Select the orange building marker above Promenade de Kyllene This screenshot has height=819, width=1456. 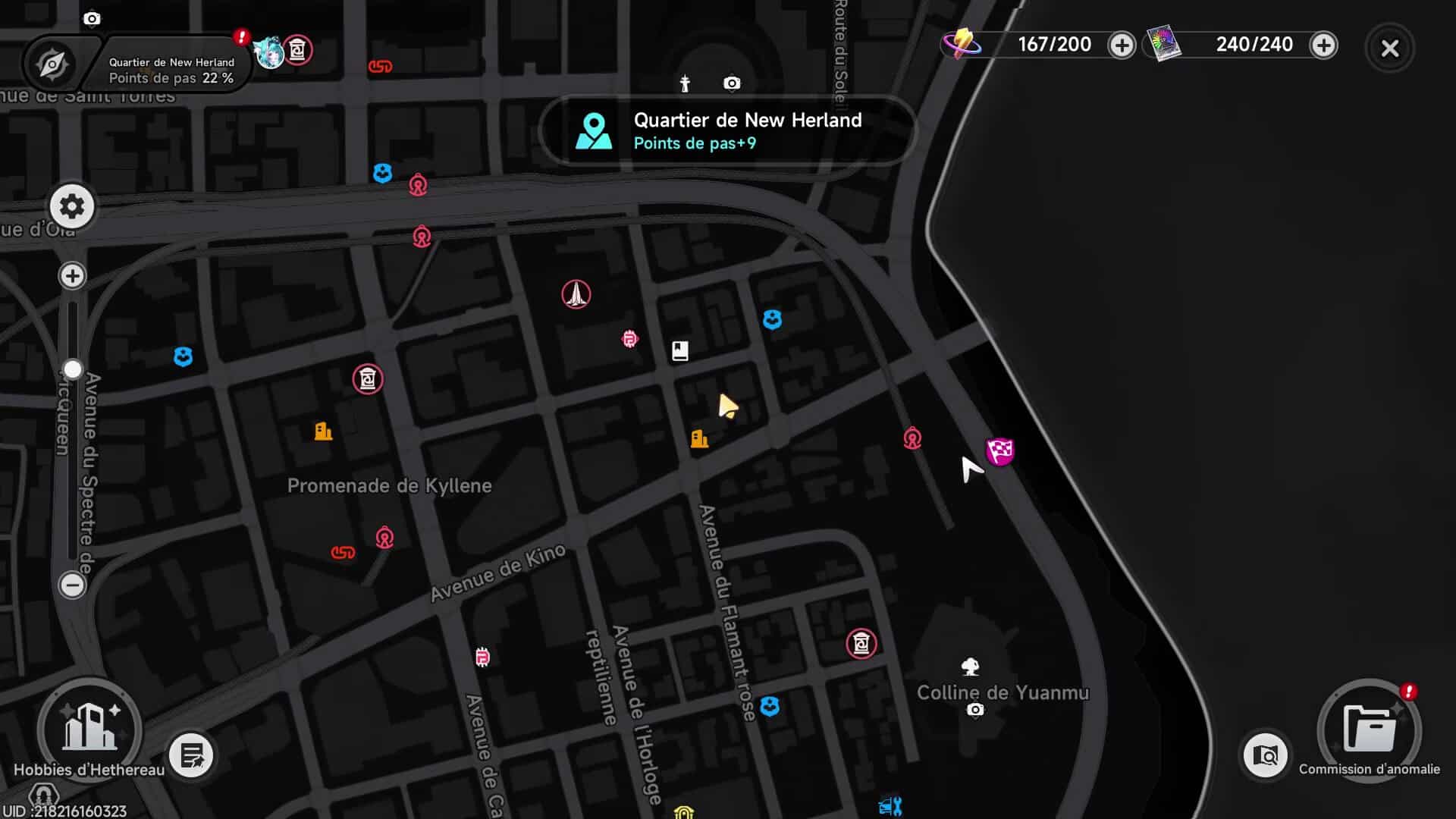(x=324, y=431)
